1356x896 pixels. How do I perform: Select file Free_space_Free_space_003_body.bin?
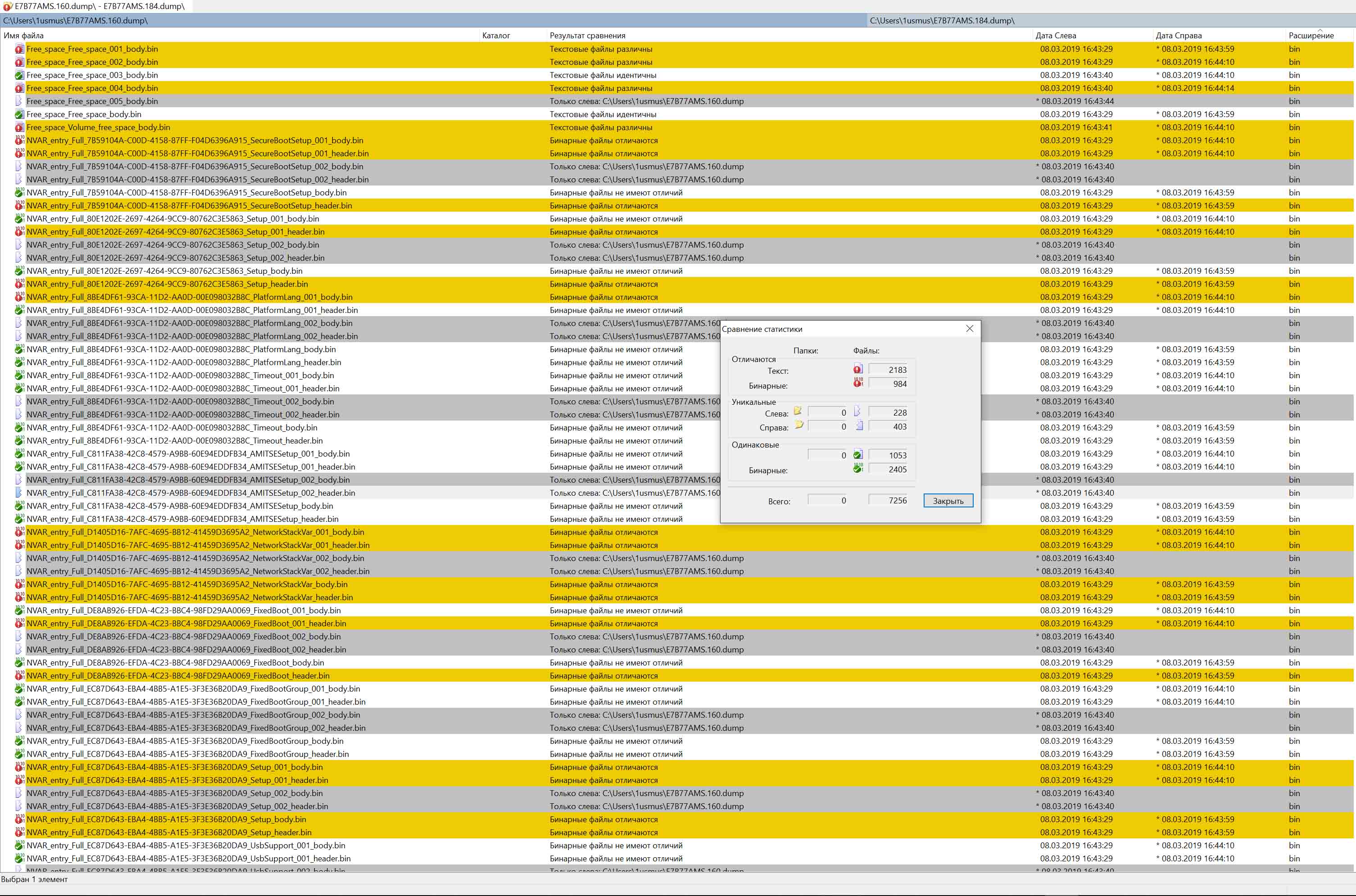point(92,75)
